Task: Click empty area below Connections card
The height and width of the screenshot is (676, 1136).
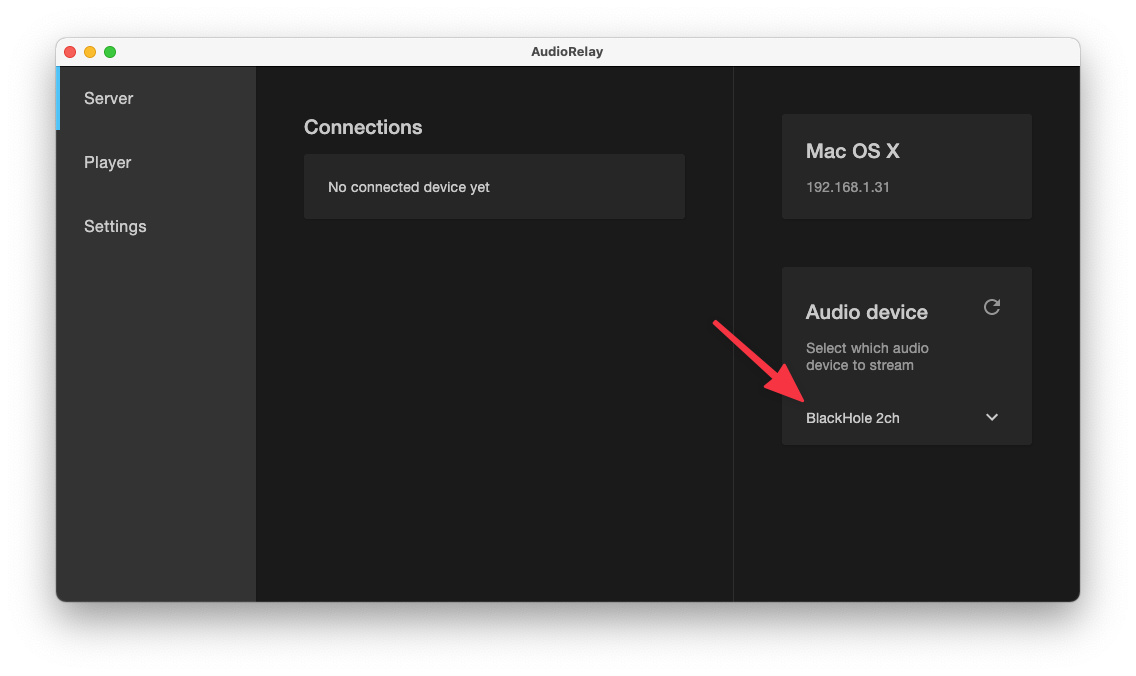Action: [494, 400]
